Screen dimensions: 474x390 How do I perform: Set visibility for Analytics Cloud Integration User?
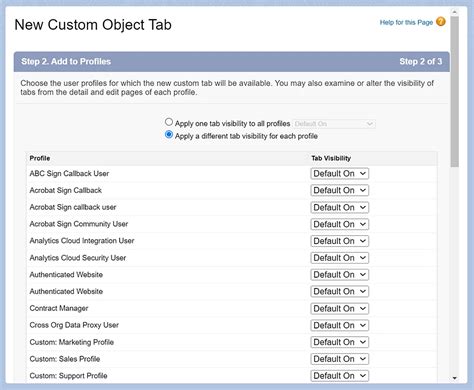click(x=339, y=241)
